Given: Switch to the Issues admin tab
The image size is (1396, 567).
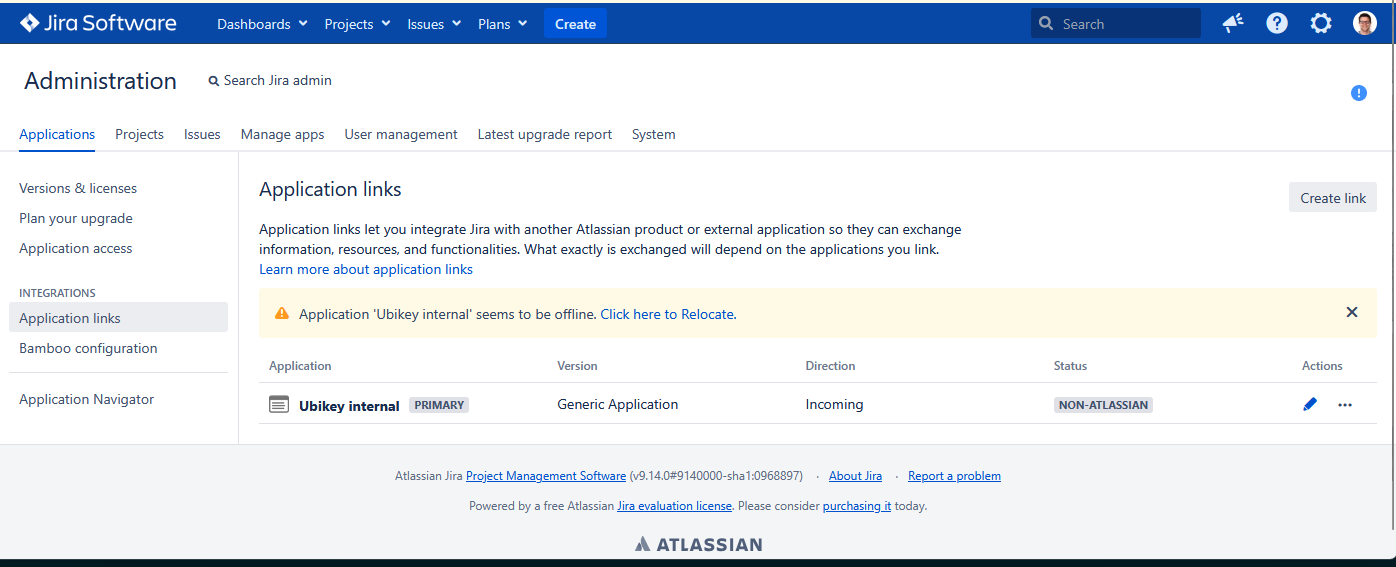Looking at the screenshot, I should [x=202, y=134].
